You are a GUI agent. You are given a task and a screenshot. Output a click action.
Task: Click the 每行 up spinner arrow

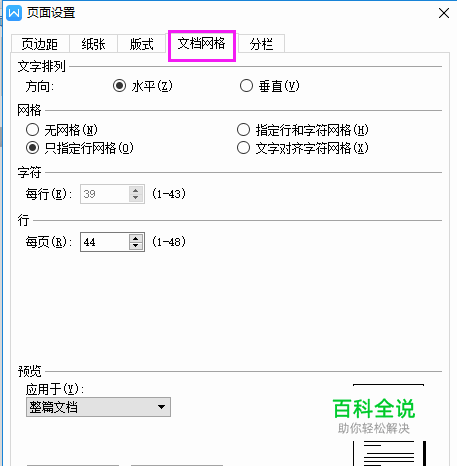[135, 190]
